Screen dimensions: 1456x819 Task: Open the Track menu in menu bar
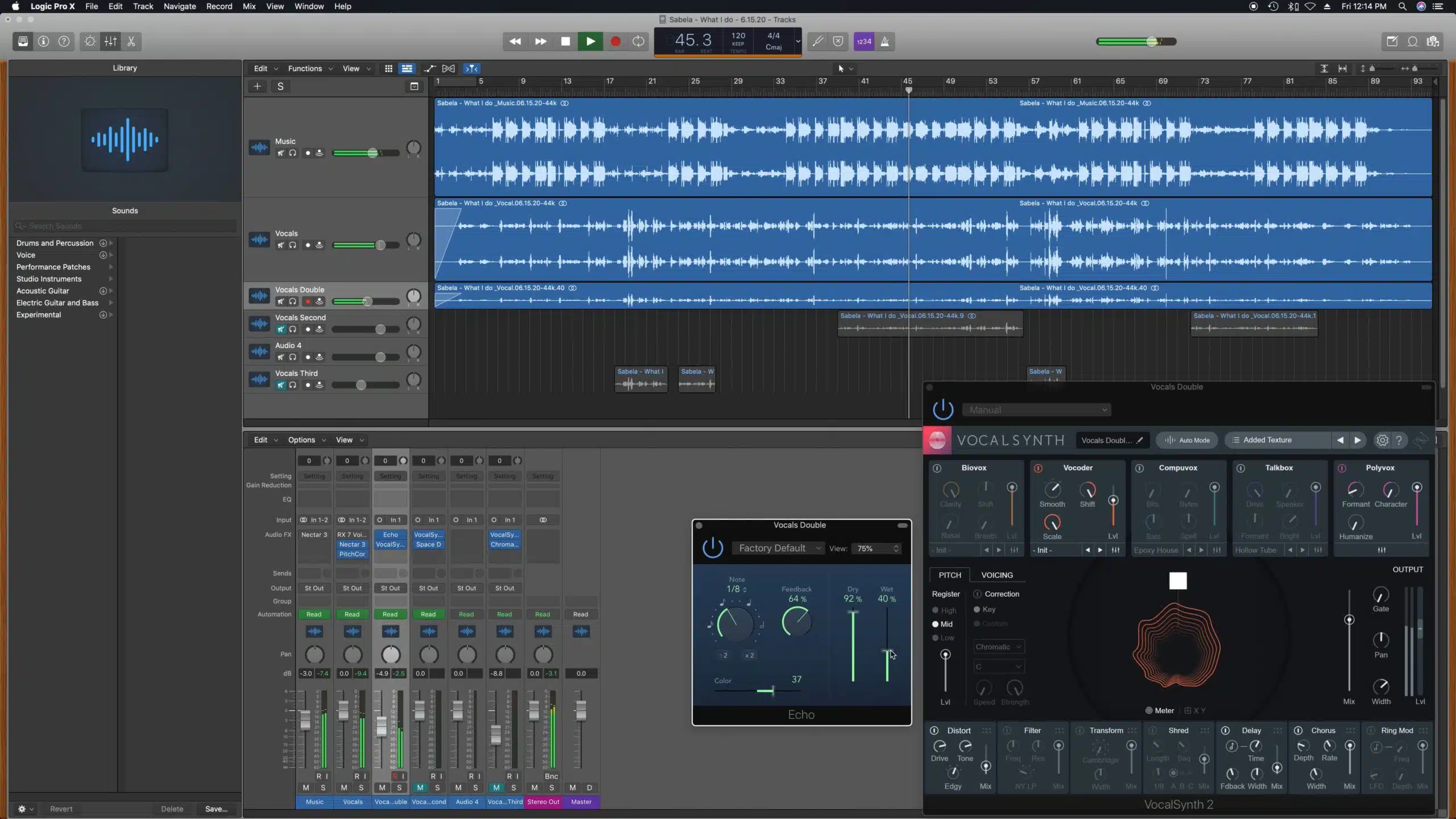pyautogui.click(x=143, y=6)
